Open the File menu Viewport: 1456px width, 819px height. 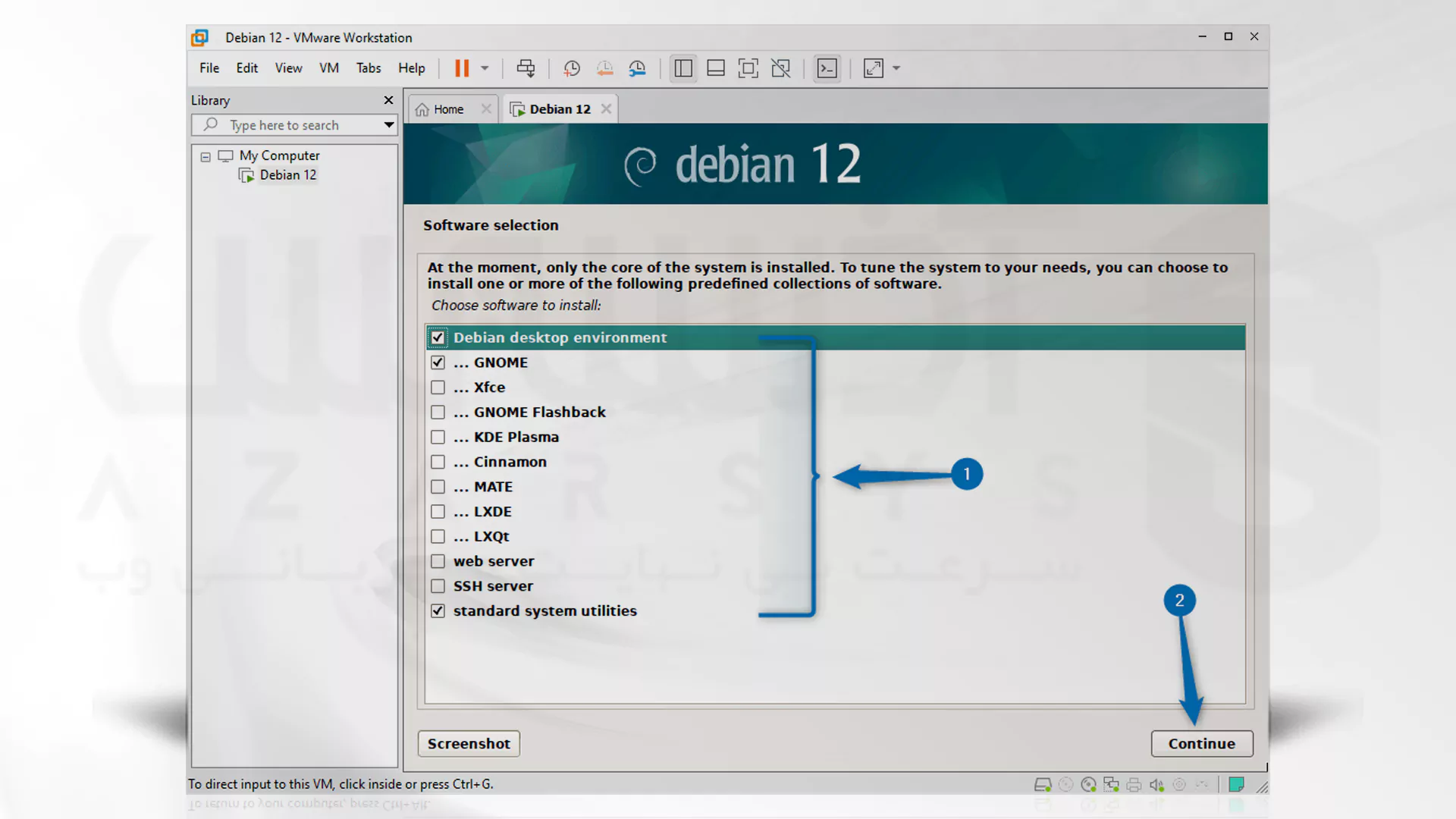tap(209, 68)
